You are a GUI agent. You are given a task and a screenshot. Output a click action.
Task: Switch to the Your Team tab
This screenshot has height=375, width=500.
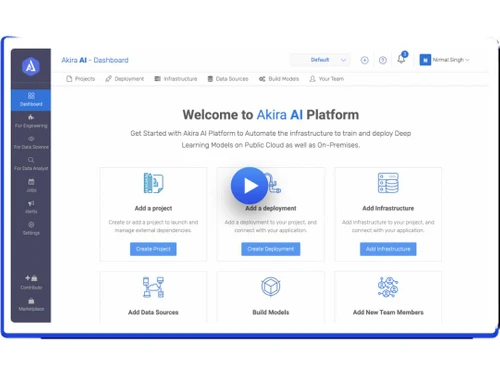click(327, 79)
